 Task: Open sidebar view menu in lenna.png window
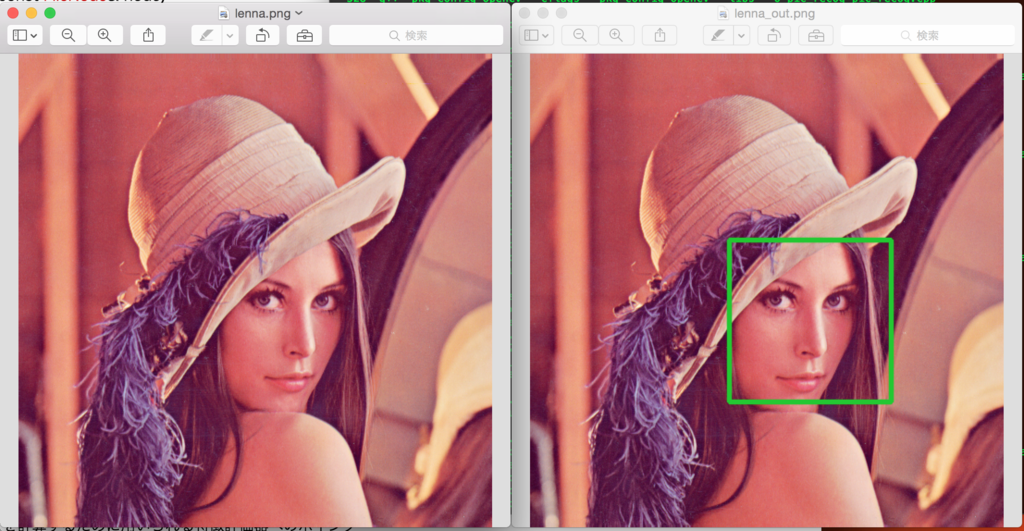click(x=25, y=35)
